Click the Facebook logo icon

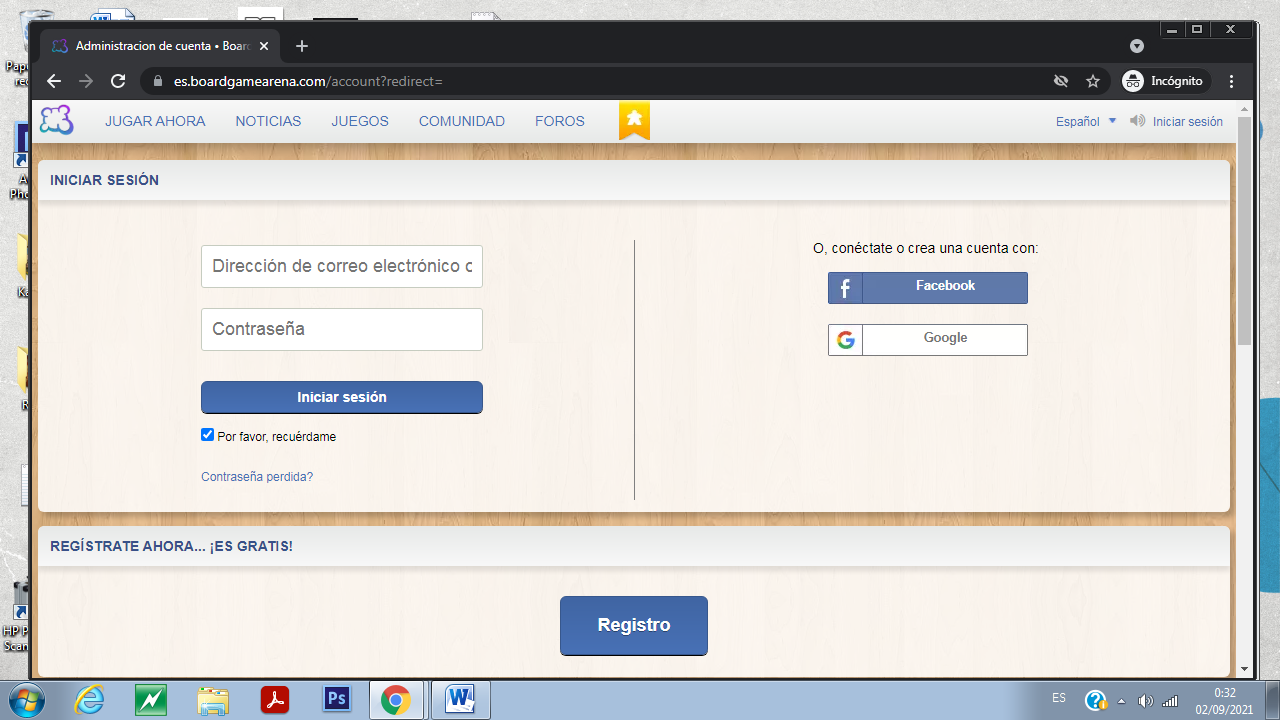click(845, 288)
